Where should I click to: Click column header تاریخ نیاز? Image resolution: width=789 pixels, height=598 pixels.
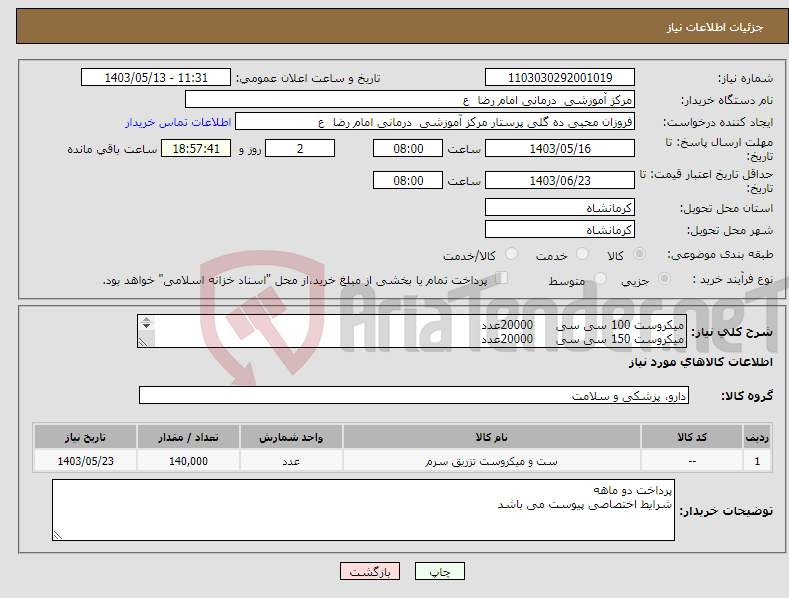(x=86, y=437)
